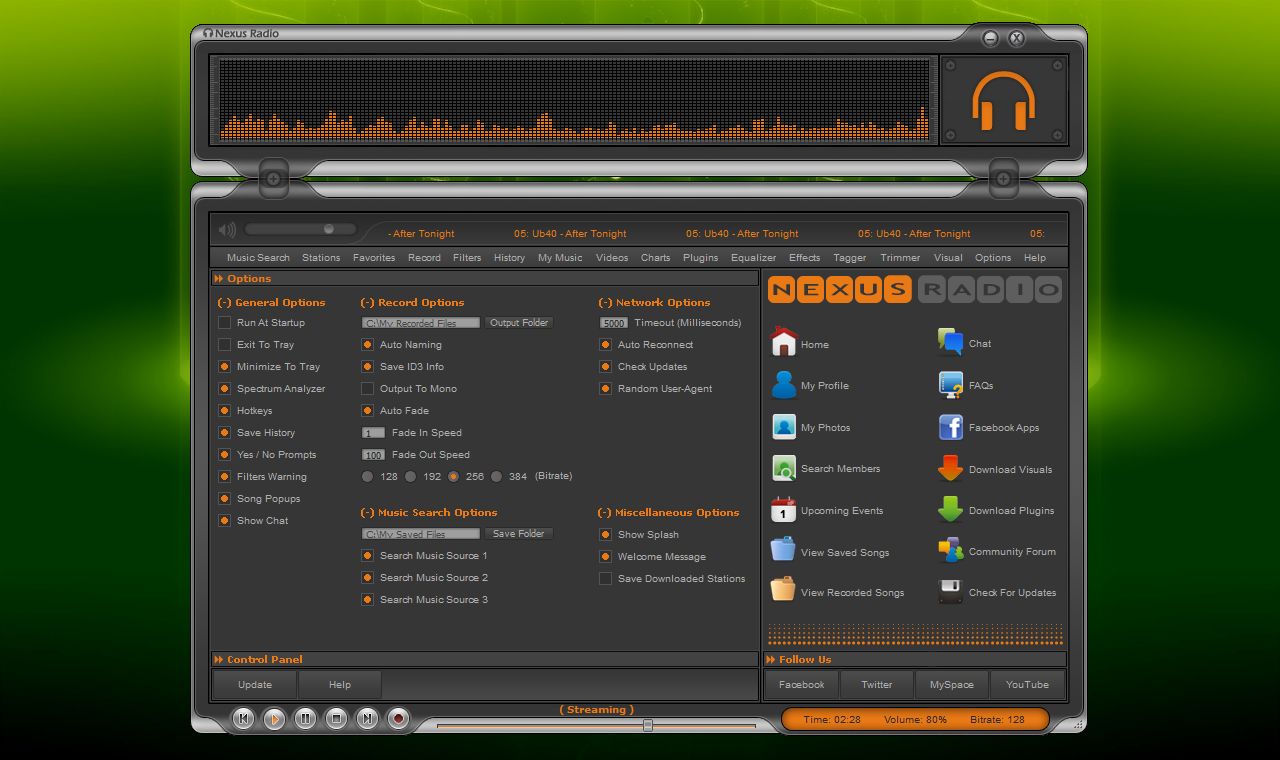Viewport: 1280px width, 760px height.
Task: Enable Exit To Tray checkbox
Action: 224,345
